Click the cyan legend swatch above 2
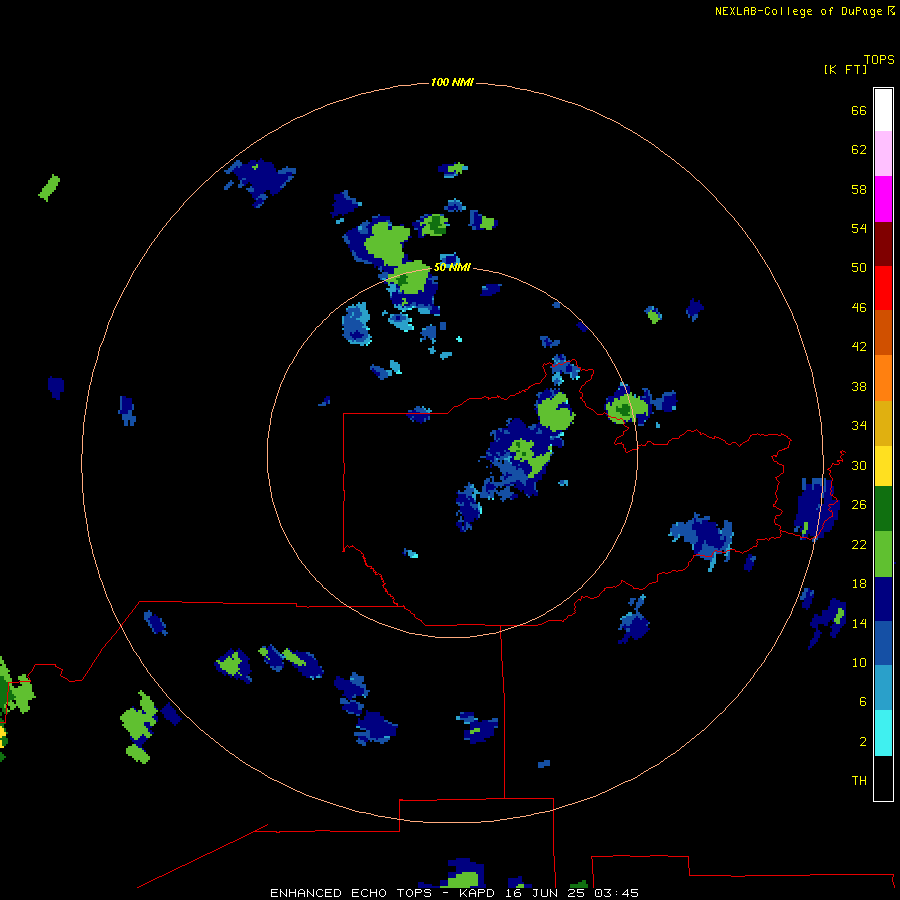 [x=883, y=733]
